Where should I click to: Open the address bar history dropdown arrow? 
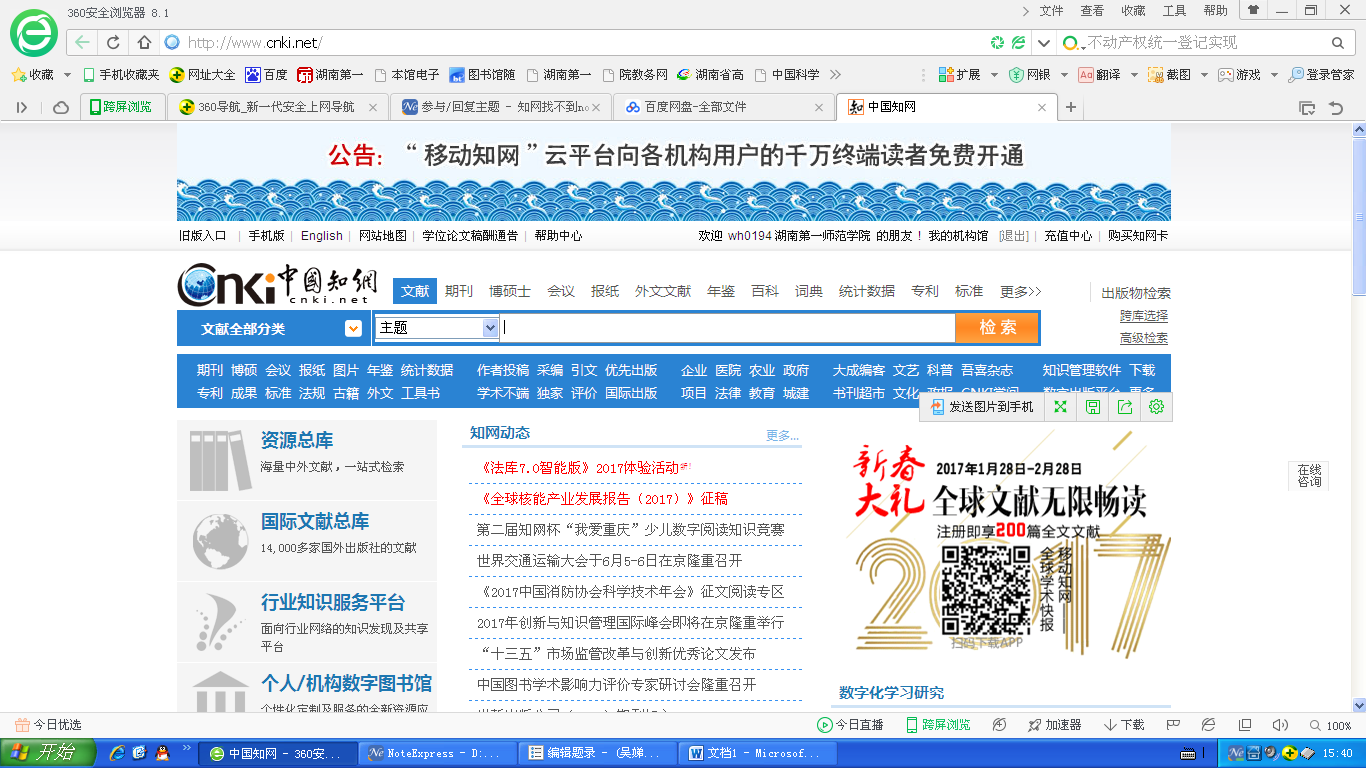tap(1044, 43)
